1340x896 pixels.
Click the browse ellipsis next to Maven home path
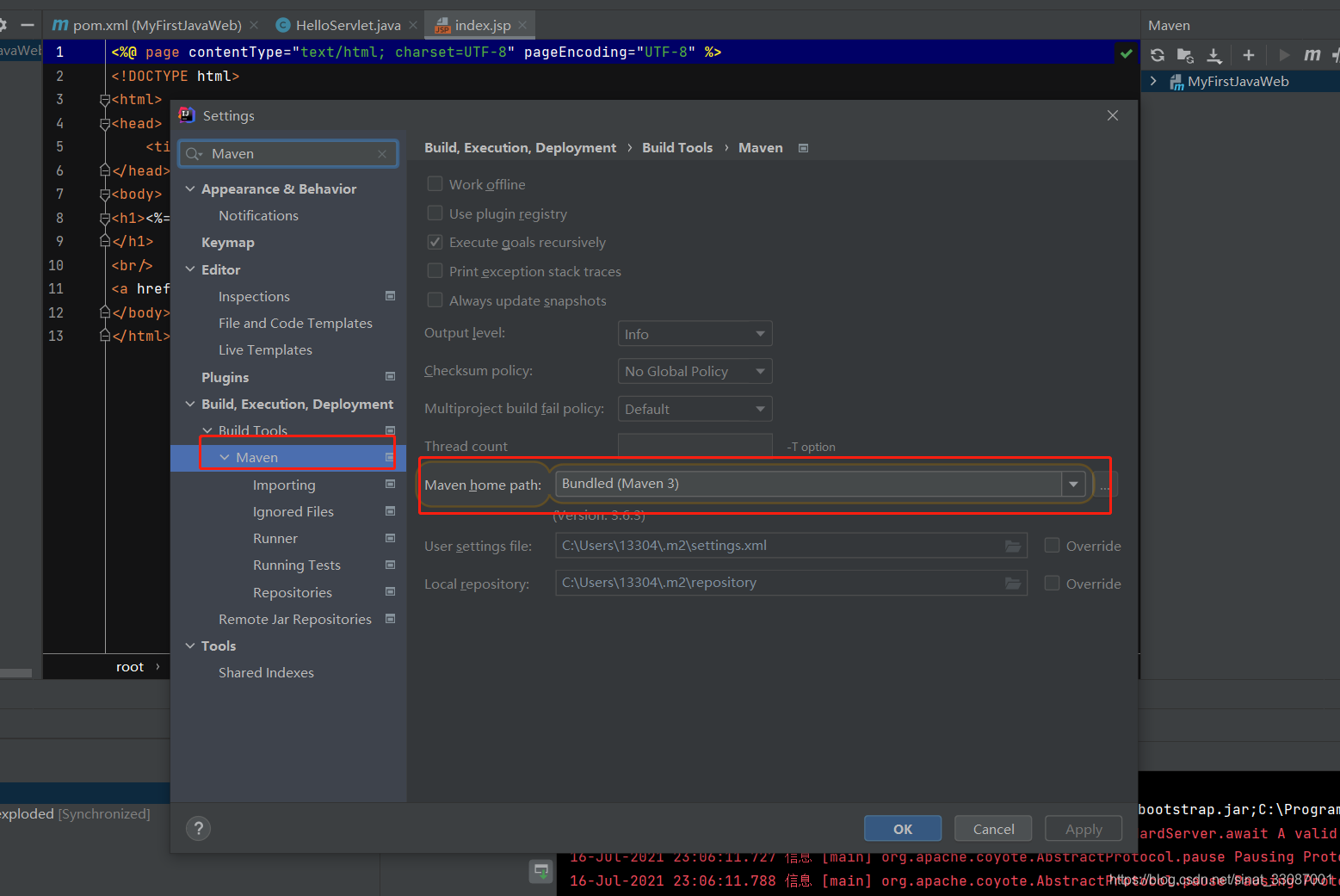(1105, 485)
